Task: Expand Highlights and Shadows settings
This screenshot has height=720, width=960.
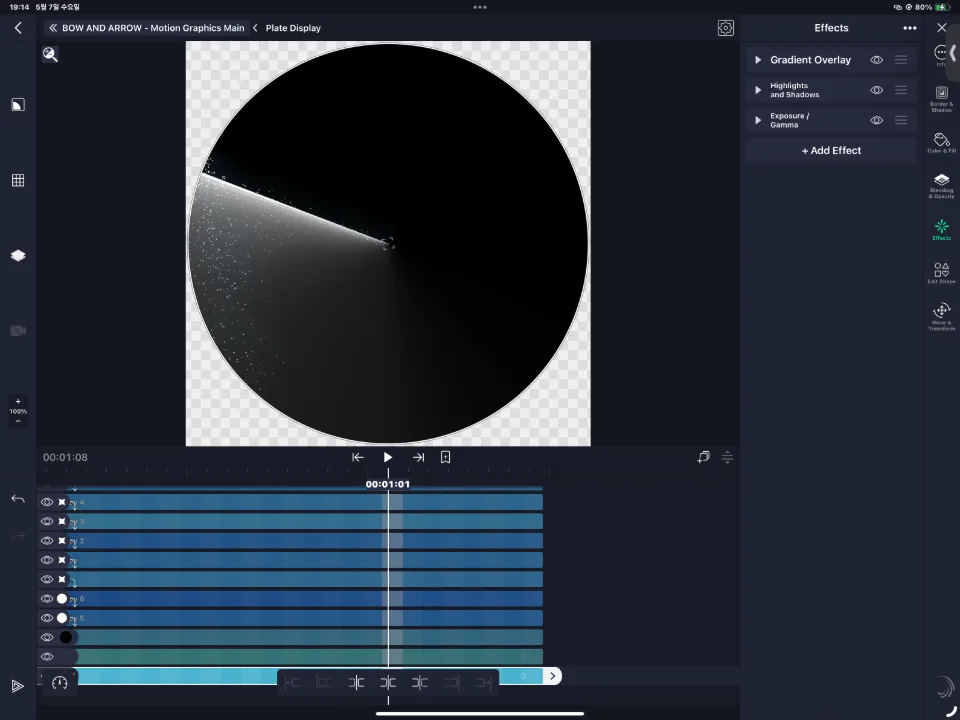Action: click(758, 90)
